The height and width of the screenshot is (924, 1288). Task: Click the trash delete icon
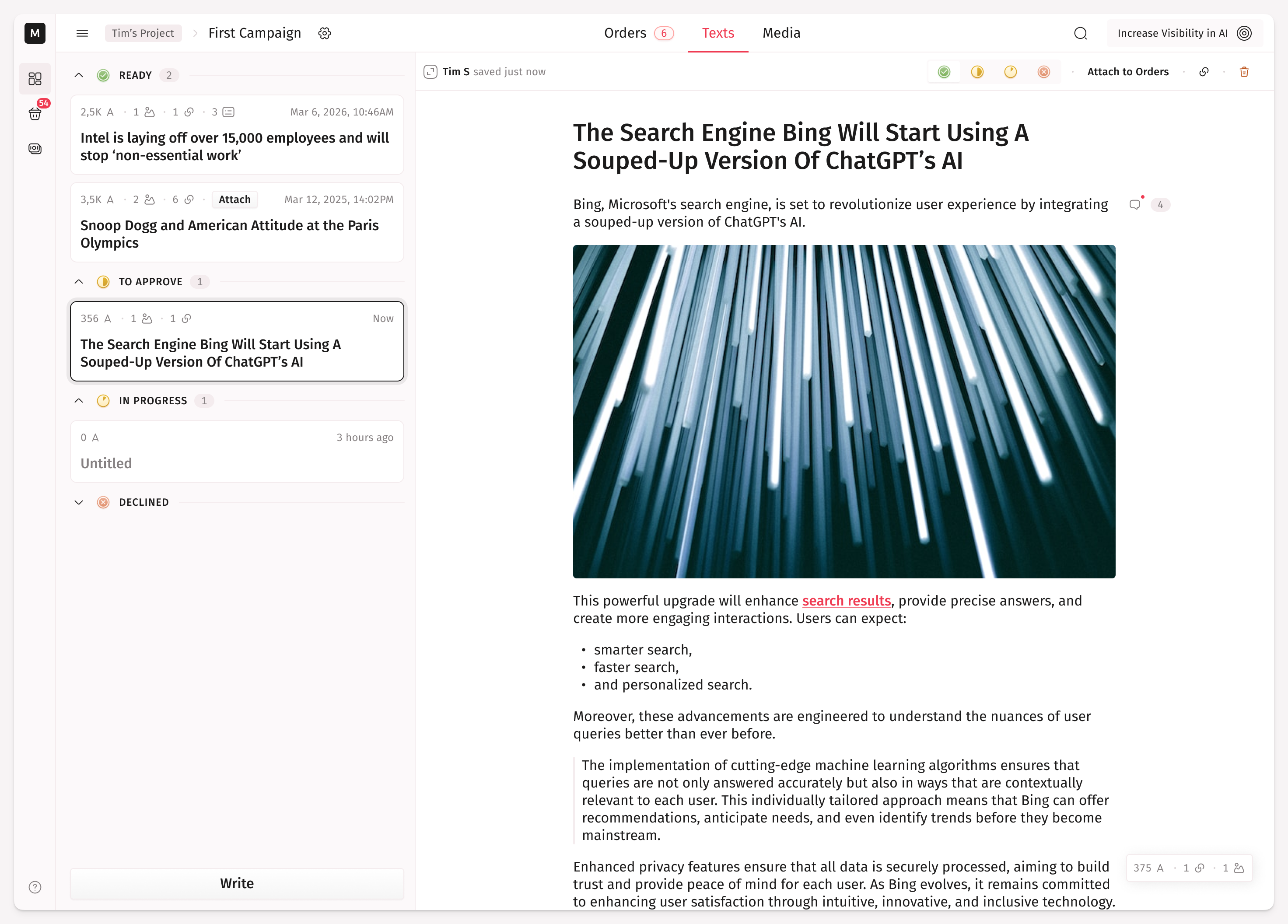(1244, 72)
